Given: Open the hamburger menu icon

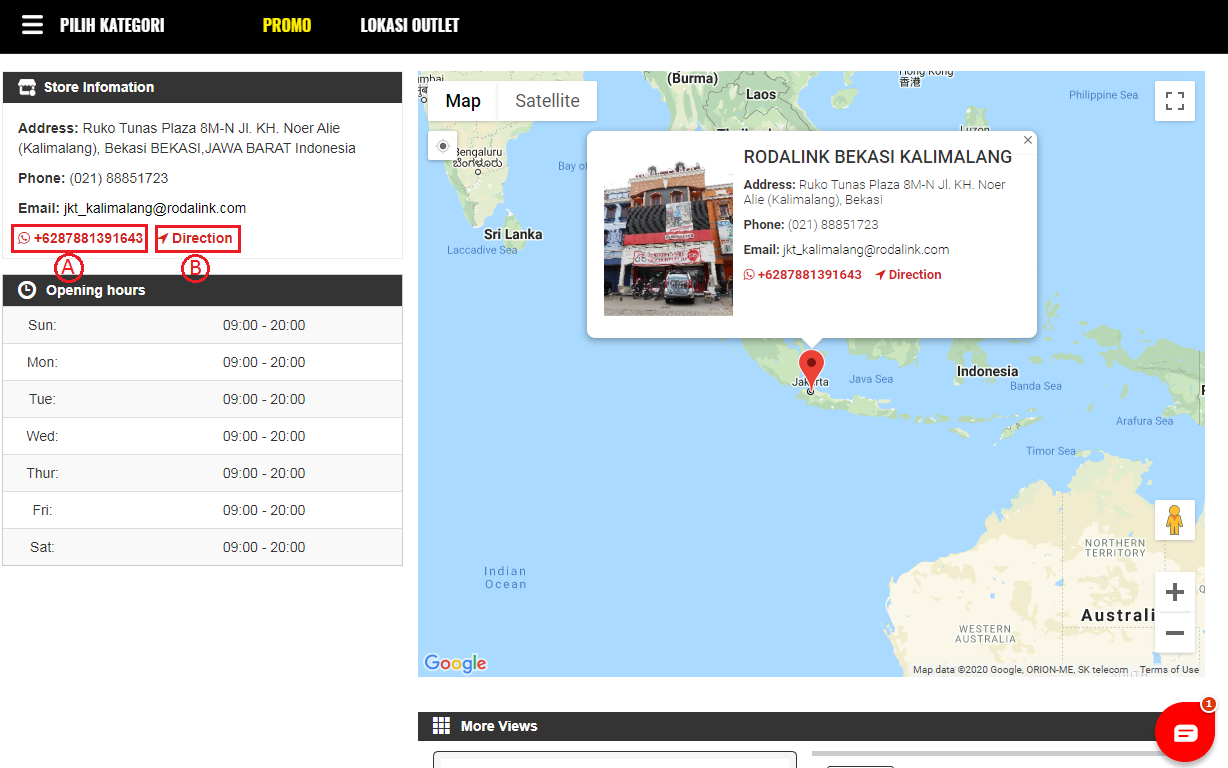Looking at the screenshot, I should click(x=32, y=25).
